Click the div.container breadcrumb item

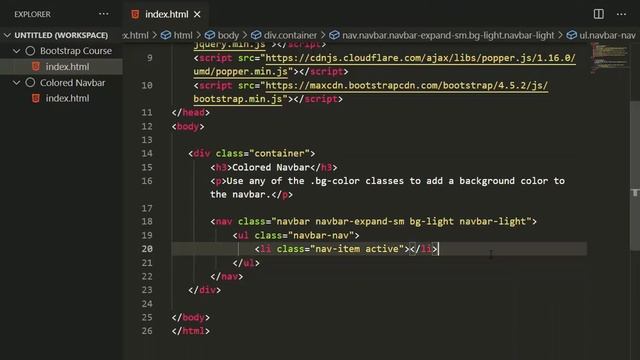coord(290,36)
